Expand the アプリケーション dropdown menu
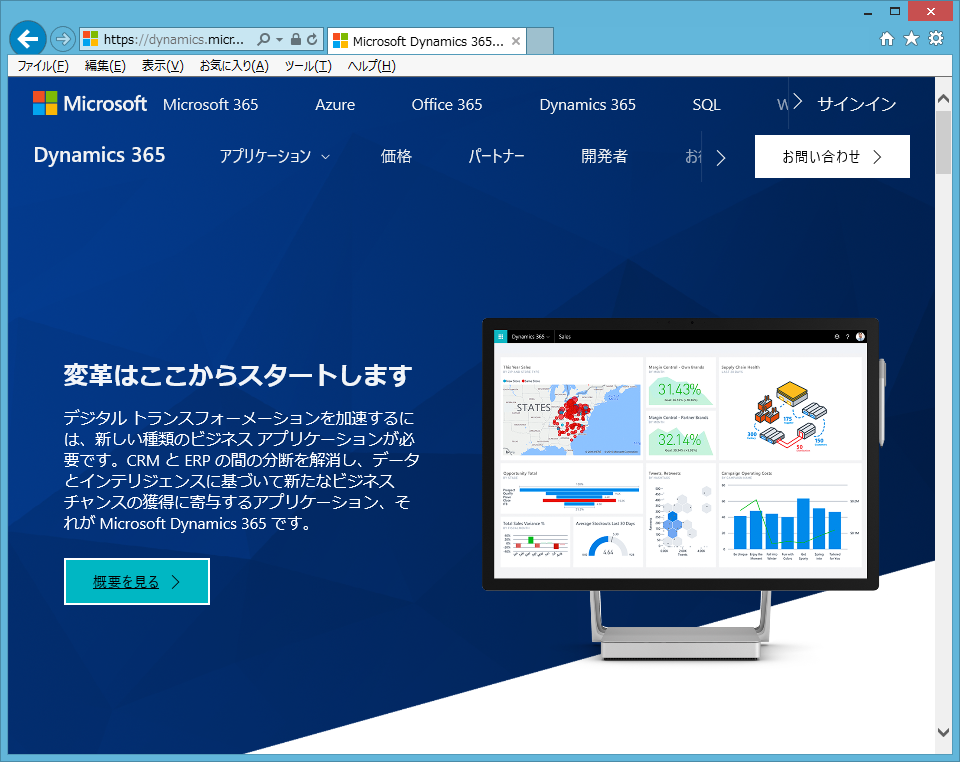This screenshot has height=762, width=960. coord(275,157)
